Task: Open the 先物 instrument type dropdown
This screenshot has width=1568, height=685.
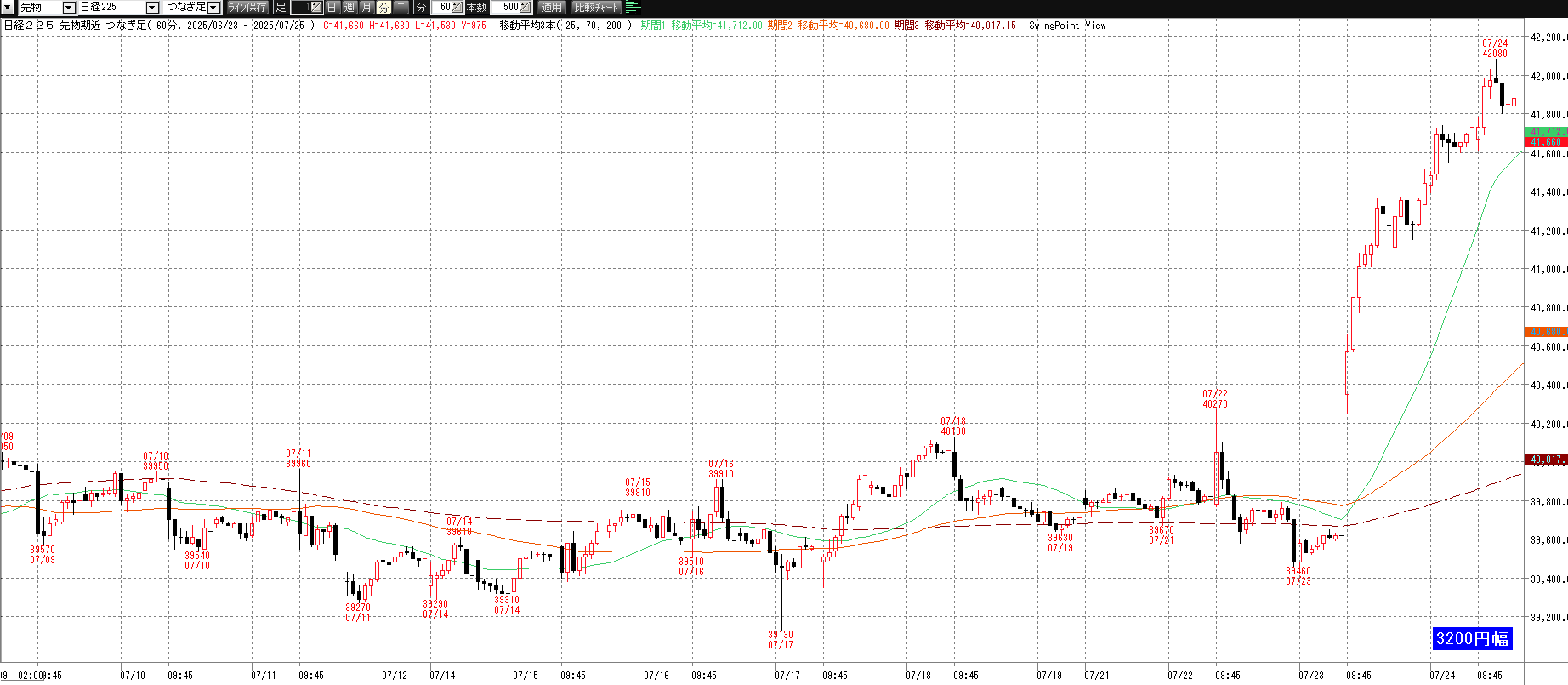Action: (x=69, y=8)
